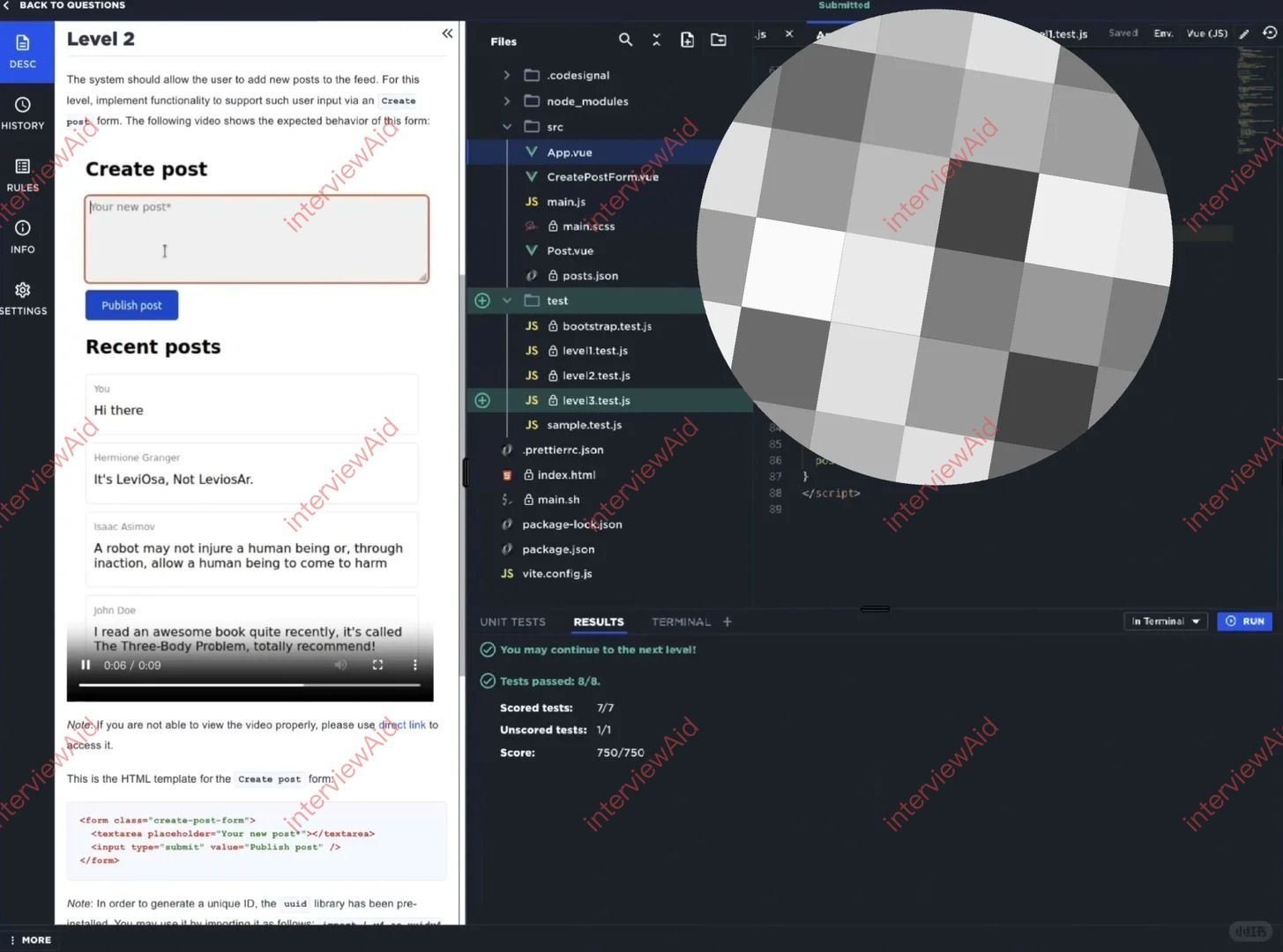This screenshot has height=952, width=1283.
Task: Seek on the video progress bar
Action: (250, 685)
